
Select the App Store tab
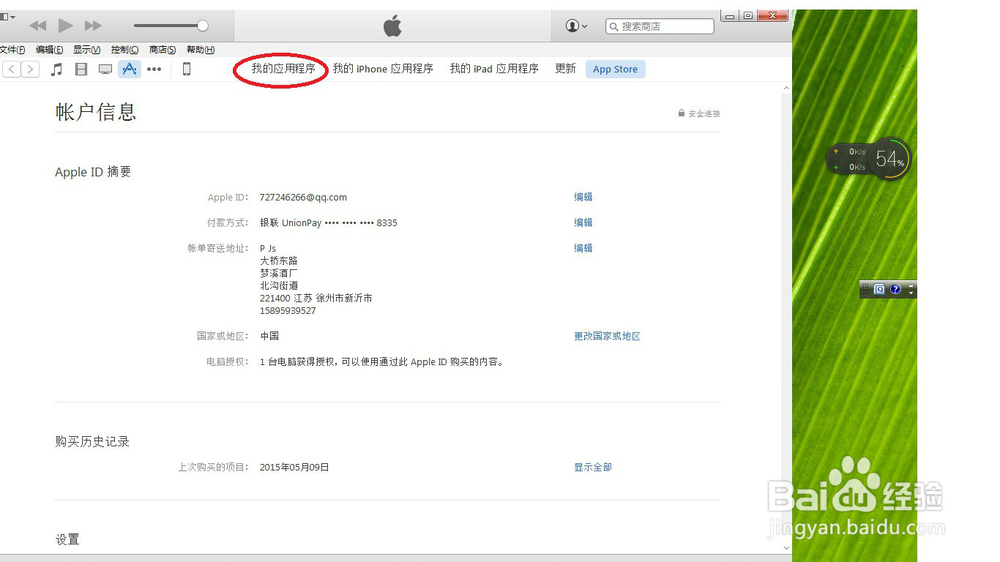coord(615,69)
